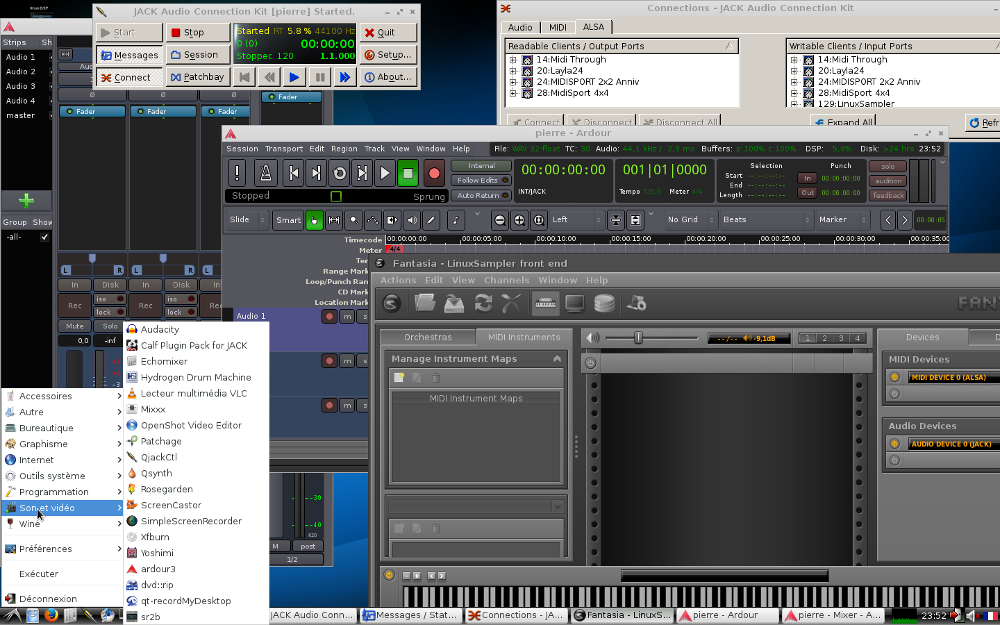Screen dimensions: 1000x625
Task: Expand 14:Midi Through in Readable Clients
Action: (513, 60)
